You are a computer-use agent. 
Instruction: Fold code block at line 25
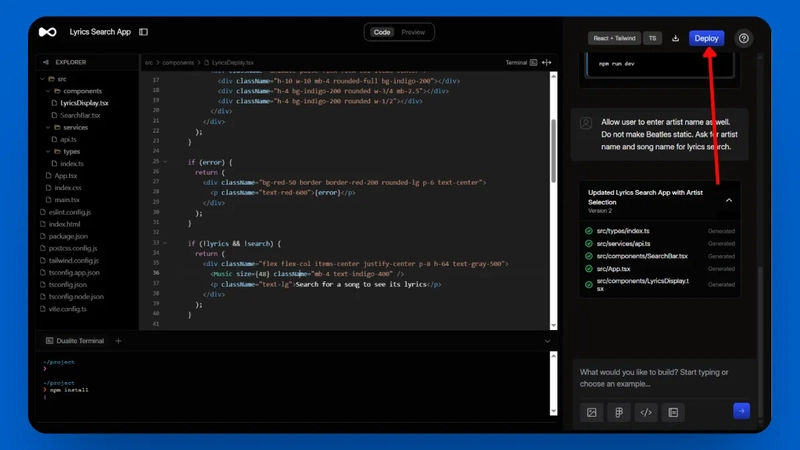(165, 162)
